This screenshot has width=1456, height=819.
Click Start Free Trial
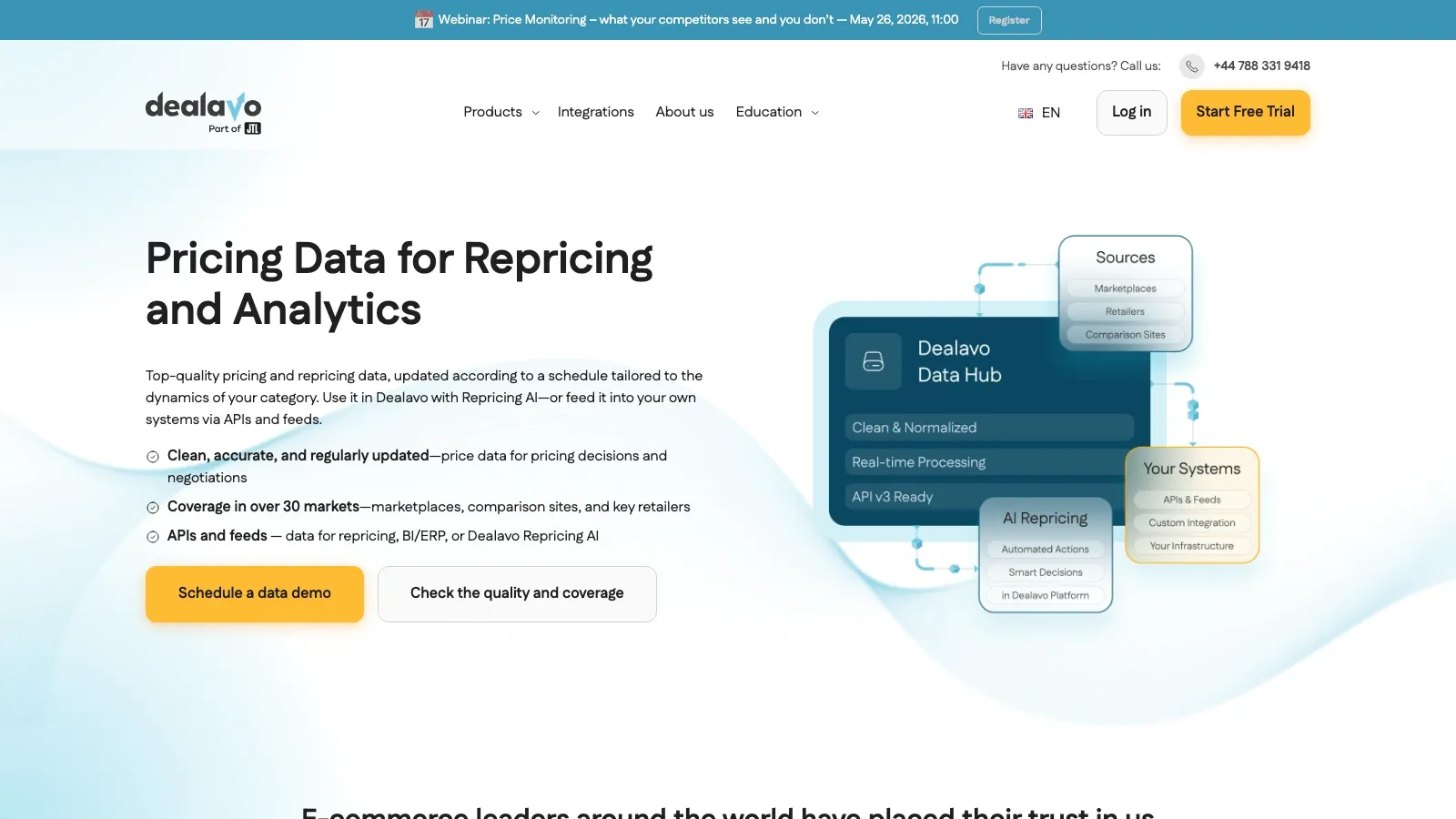tap(1245, 112)
